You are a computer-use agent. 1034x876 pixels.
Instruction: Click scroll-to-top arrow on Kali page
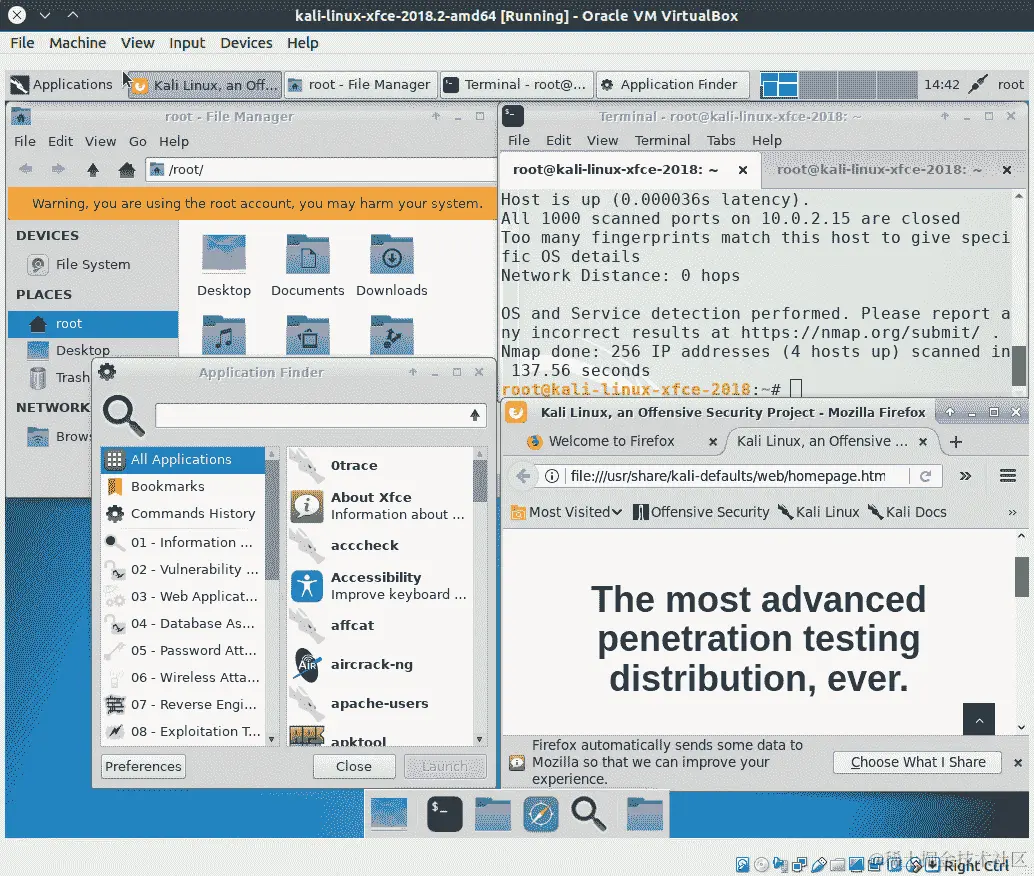[979, 720]
